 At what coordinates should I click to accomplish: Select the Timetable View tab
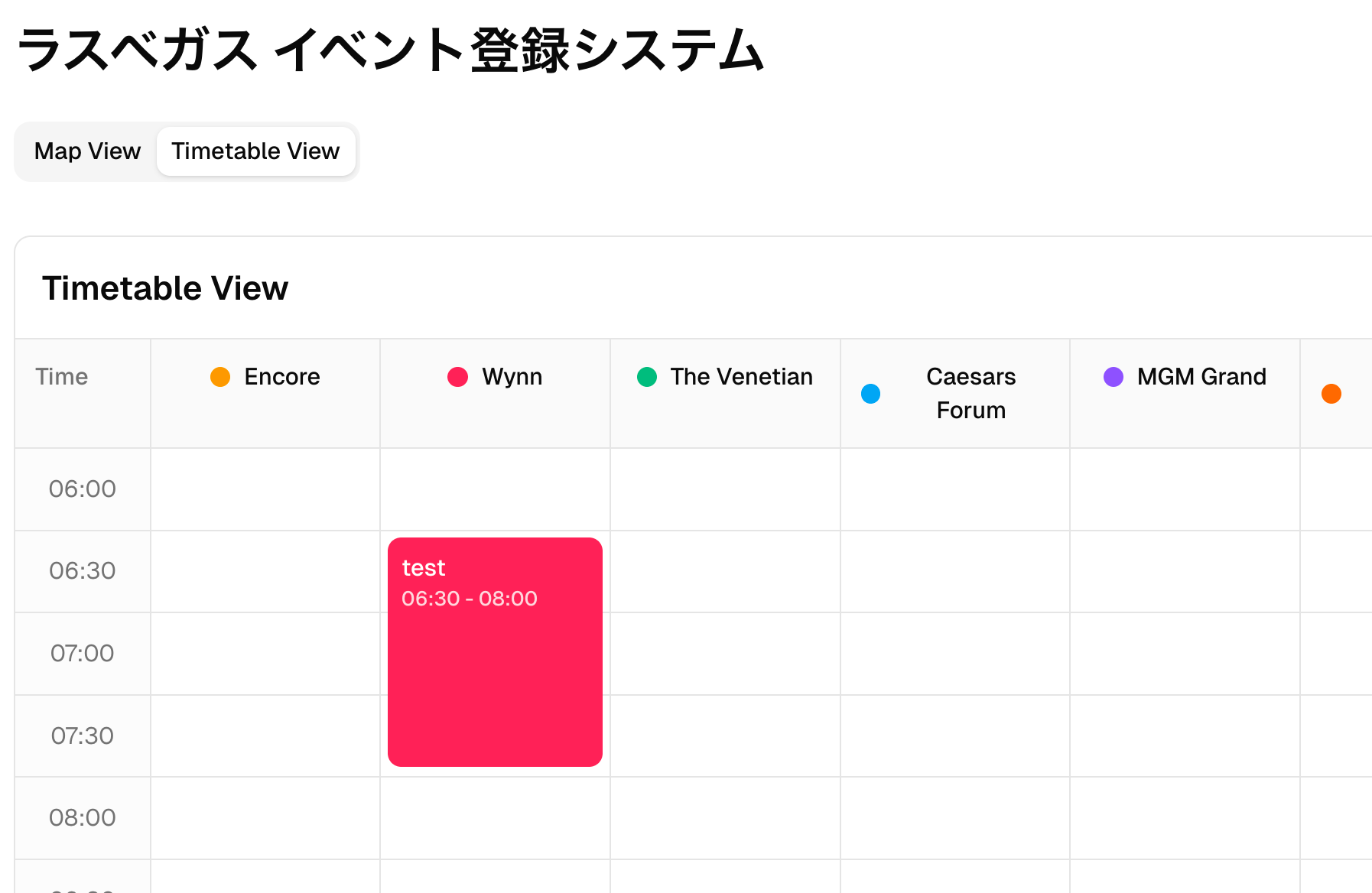click(255, 151)
